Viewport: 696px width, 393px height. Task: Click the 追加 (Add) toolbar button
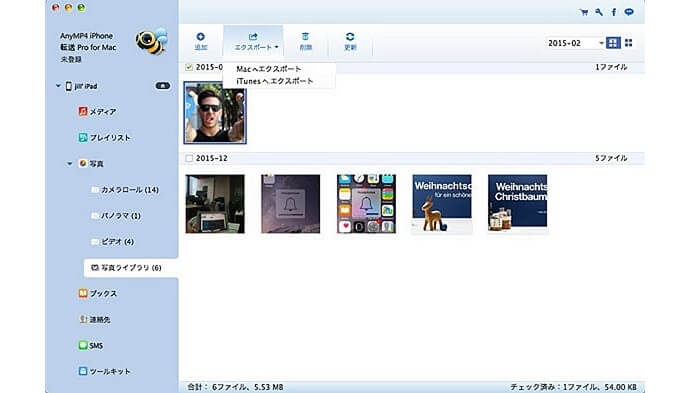(x=201, y=41)
